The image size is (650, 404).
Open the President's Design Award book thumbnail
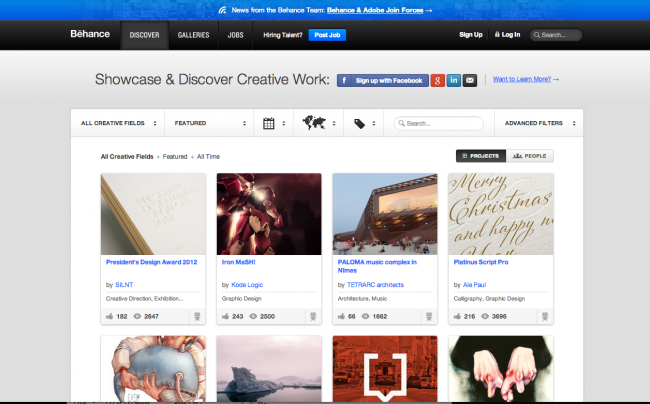(x=153, y=214)
